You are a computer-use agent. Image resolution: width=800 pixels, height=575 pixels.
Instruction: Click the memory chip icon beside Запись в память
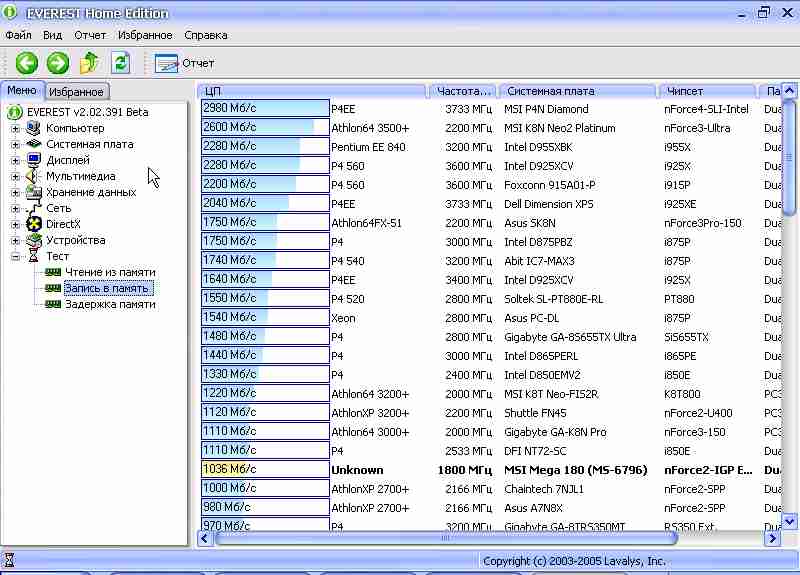53,288
